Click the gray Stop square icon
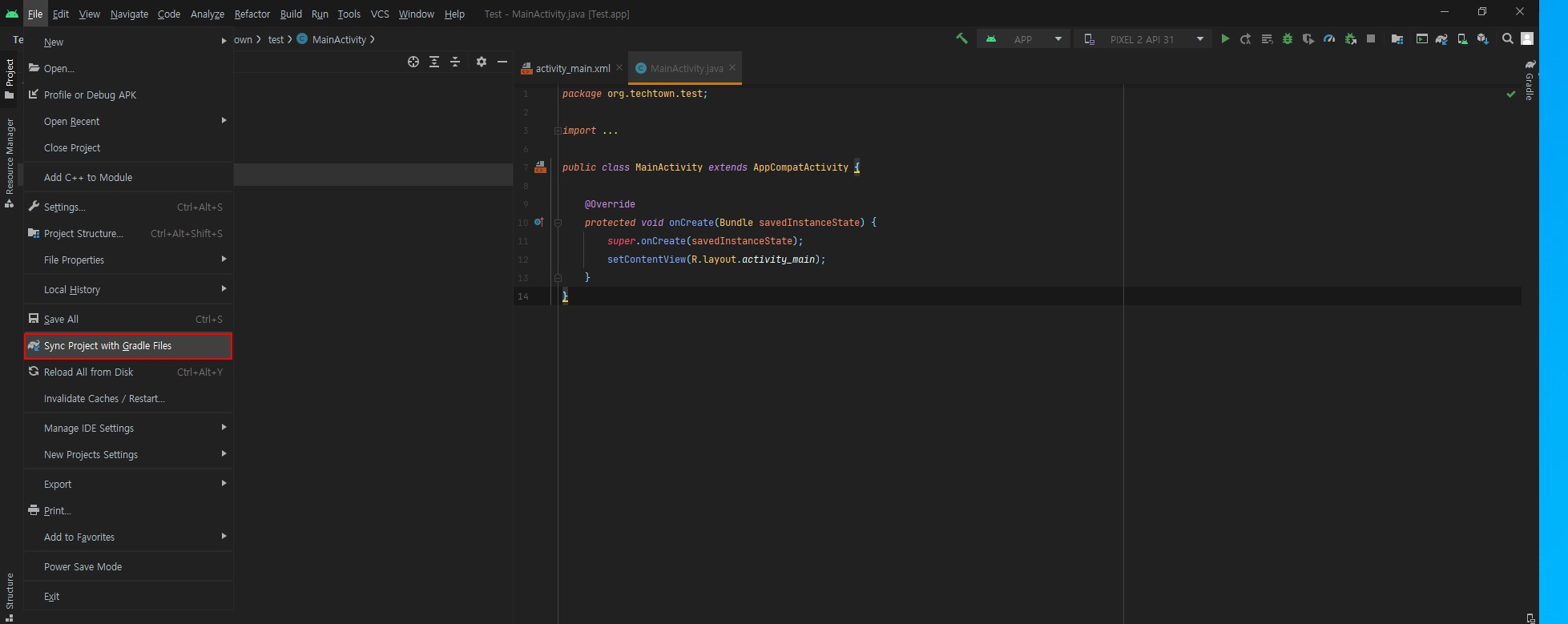The width and height of the screenshot is (1568, 624). coord(1371,39)
